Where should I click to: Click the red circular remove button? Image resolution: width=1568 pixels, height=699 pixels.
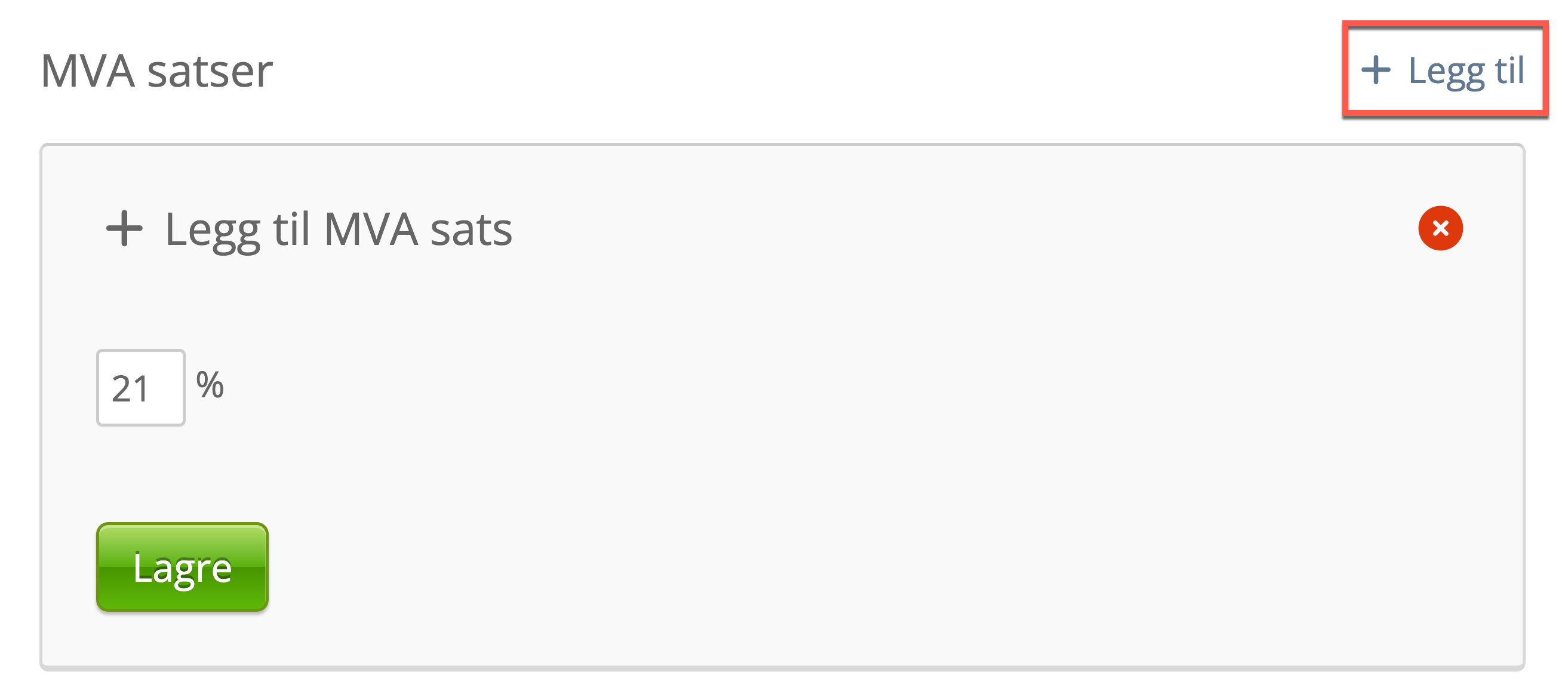1440,228
